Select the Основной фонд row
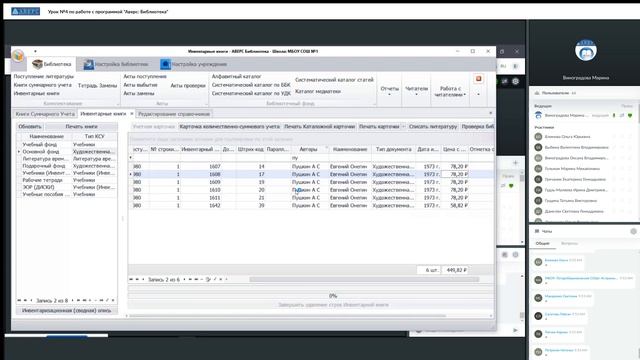640x360 pixels. pos(67,151)
